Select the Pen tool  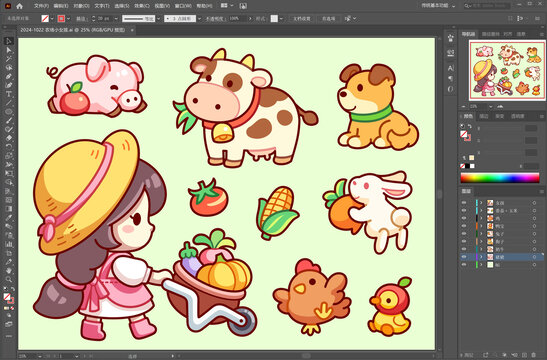9,76
